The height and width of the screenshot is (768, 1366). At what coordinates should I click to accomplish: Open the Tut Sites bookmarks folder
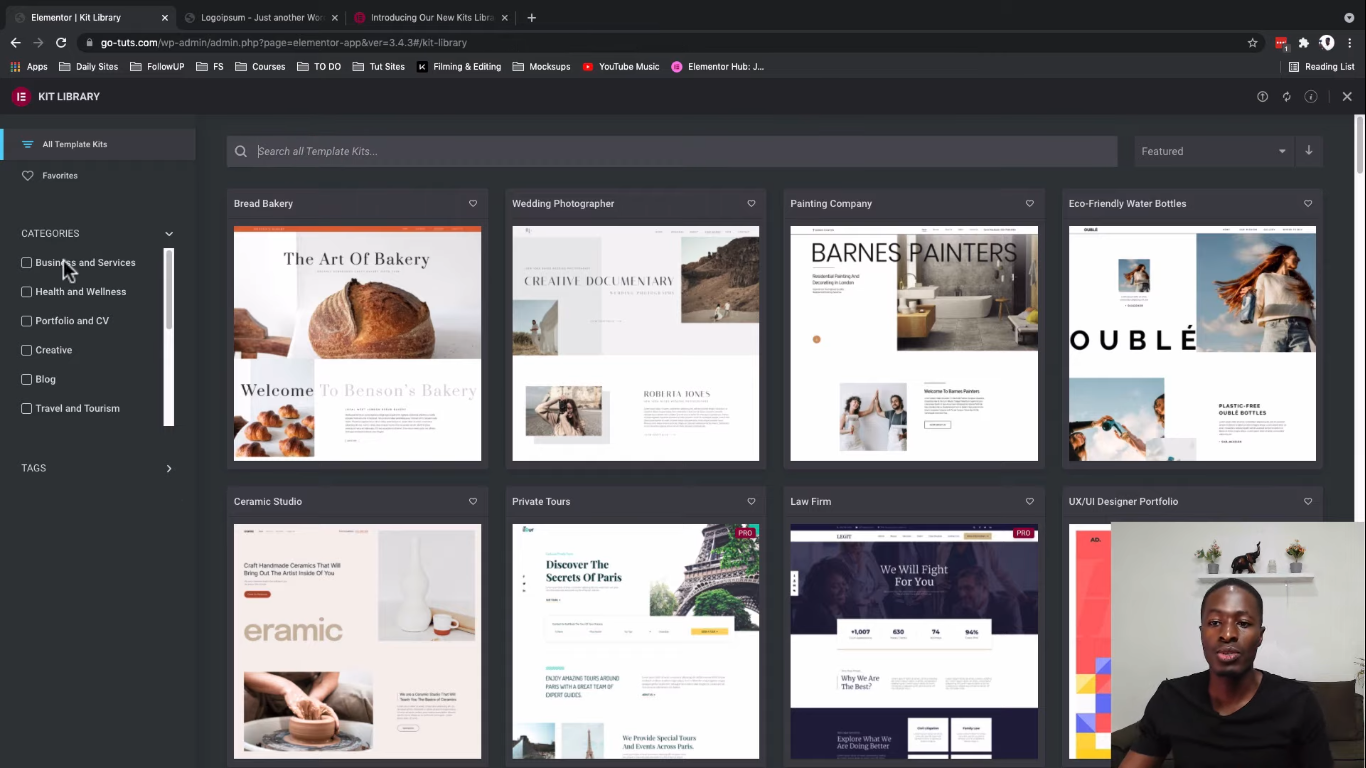point(378,67)
